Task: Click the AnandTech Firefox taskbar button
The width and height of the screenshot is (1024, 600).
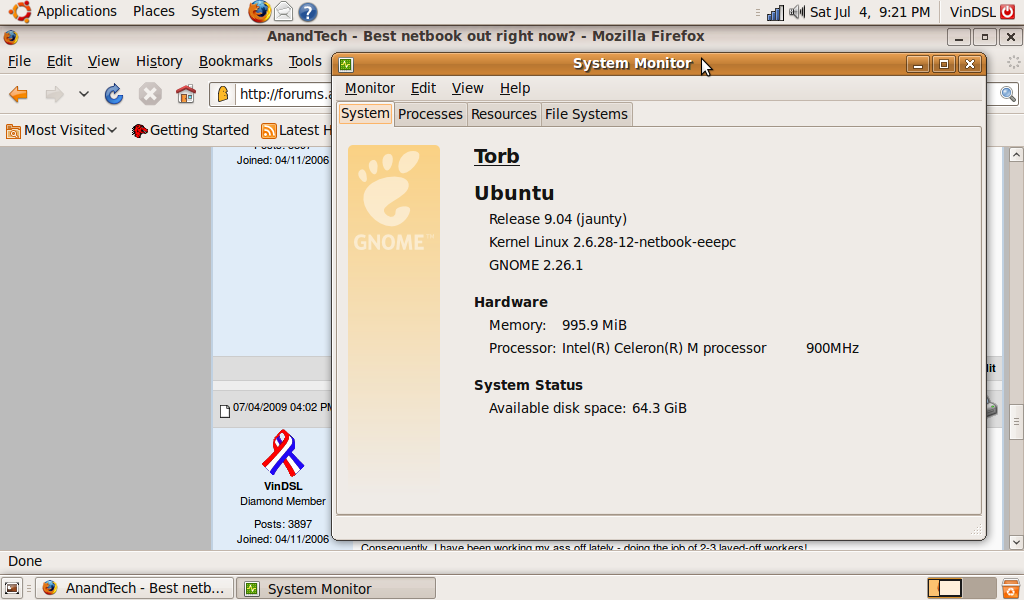Action: 135,588
